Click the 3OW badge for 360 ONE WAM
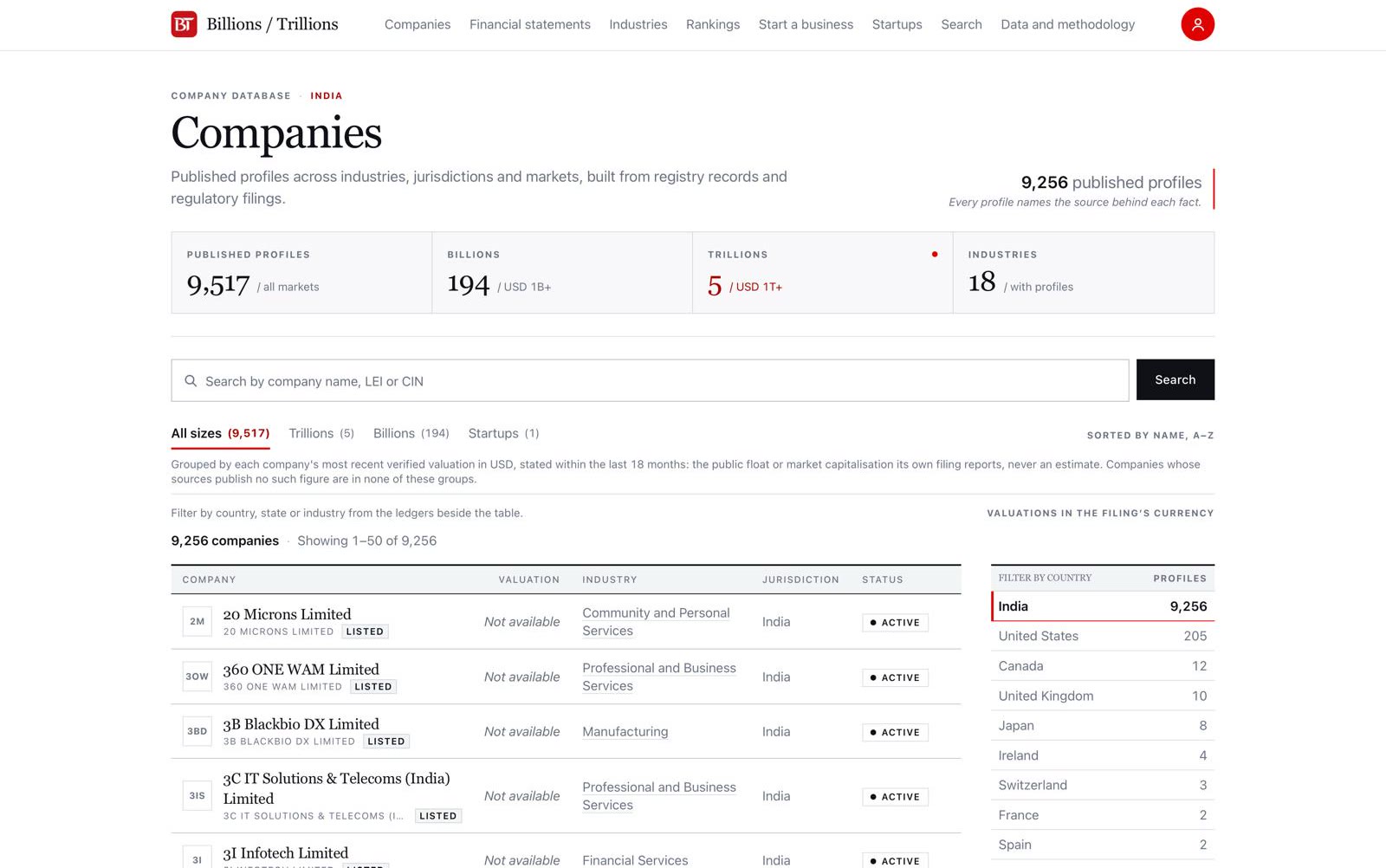Image resolution: width=1386 pixels, height=868 pixels. pos(198,677)
